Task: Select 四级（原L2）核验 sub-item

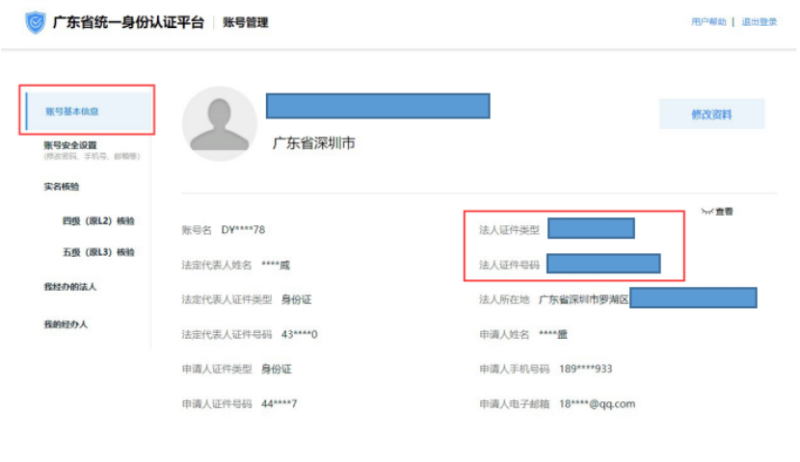Action: coord(98,220)
